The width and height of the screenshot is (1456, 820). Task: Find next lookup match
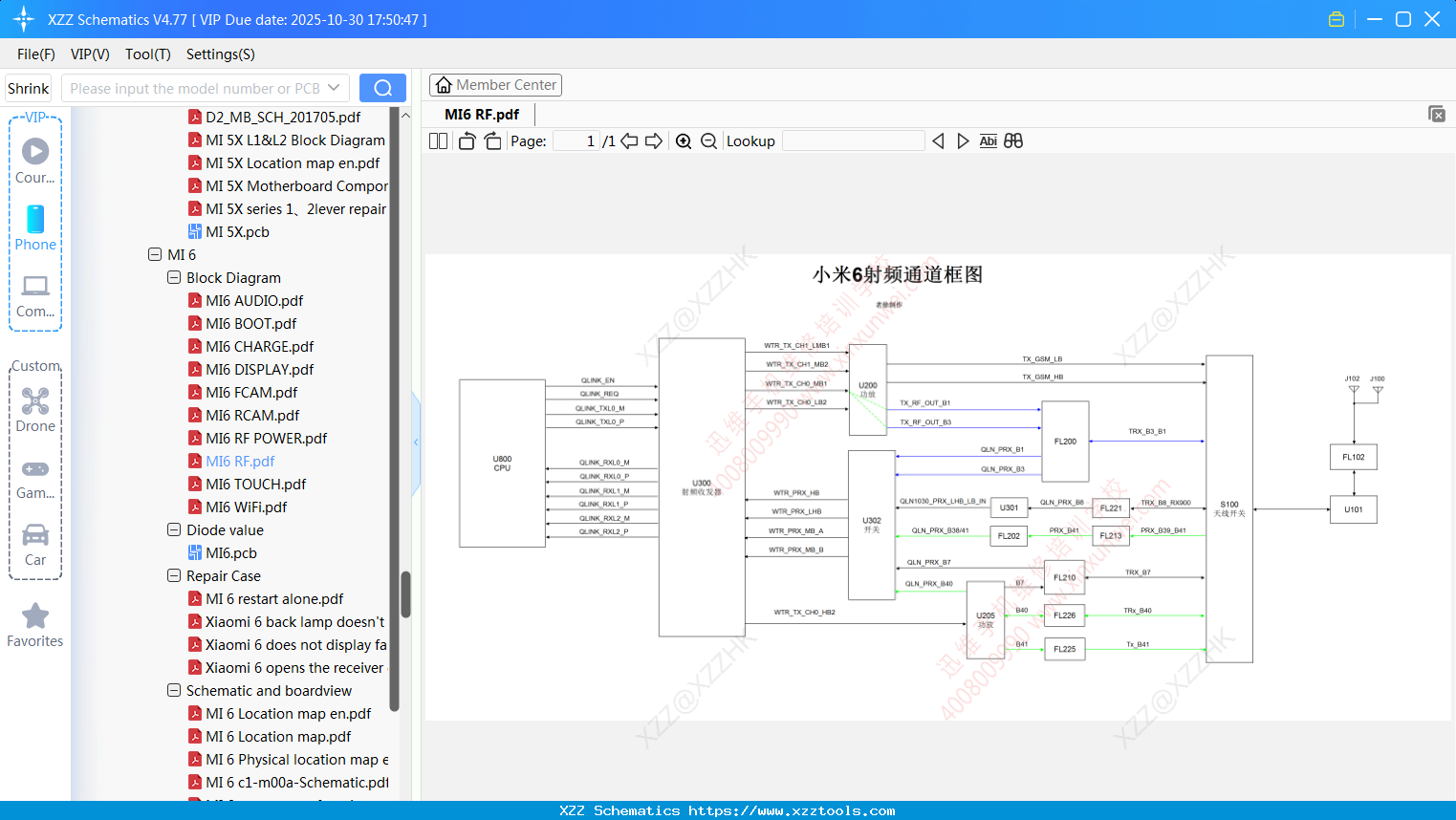coord(963,140)
